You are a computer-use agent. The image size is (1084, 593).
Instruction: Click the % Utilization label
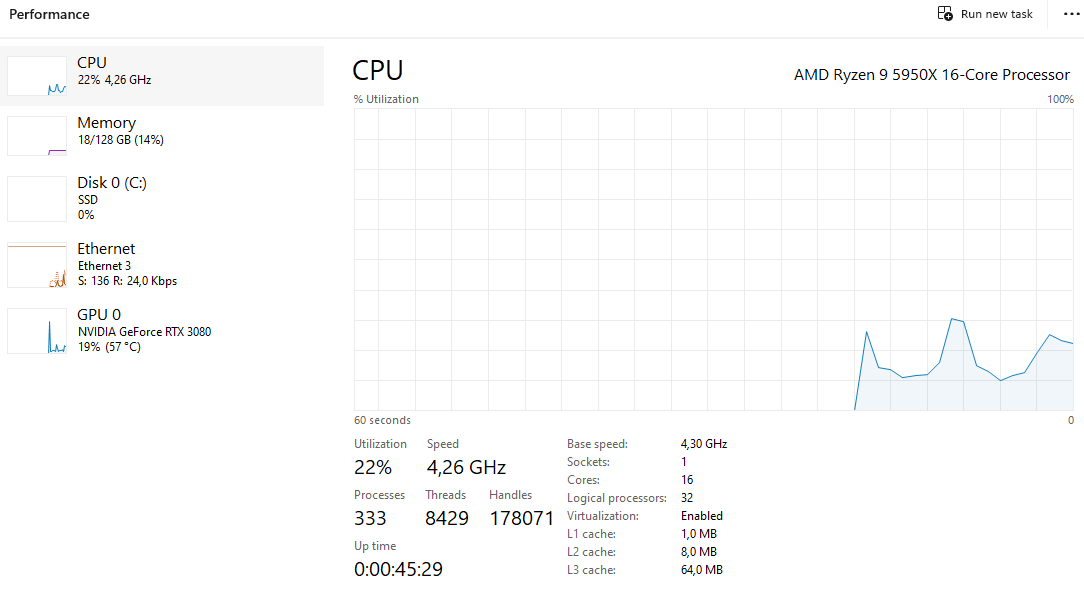[386, 99]
